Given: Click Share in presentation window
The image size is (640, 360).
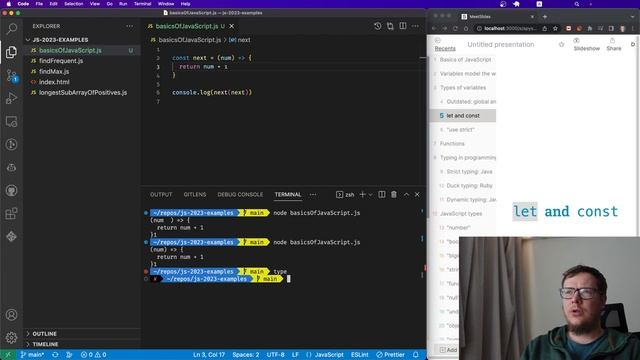Looking at the screenshot, I should click(613, 44).
